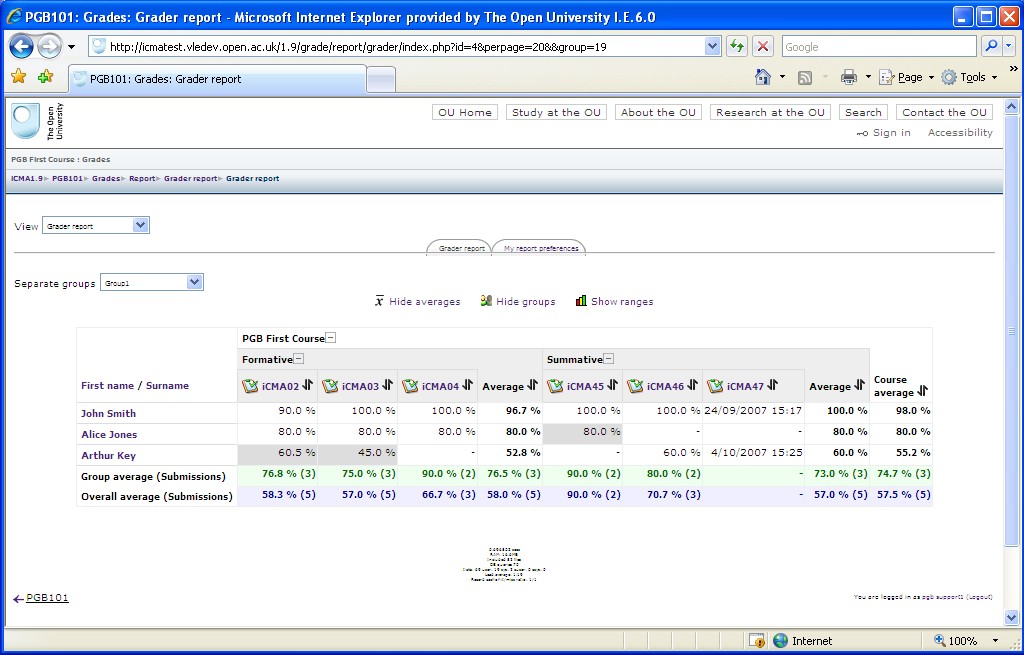
Task: Click the Google search magnifier icon
Action: (991, 46)
